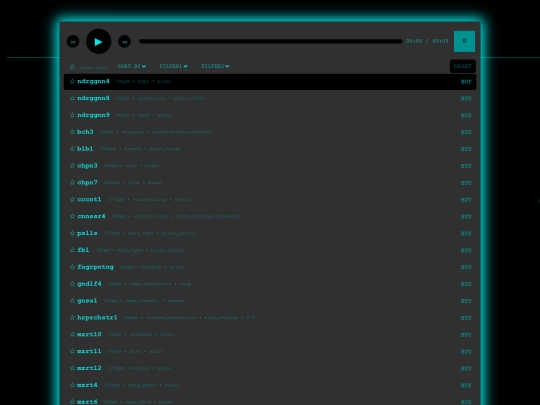Buy the mzrt12 track
Viewport: 540px width, 405px height.
466,369
